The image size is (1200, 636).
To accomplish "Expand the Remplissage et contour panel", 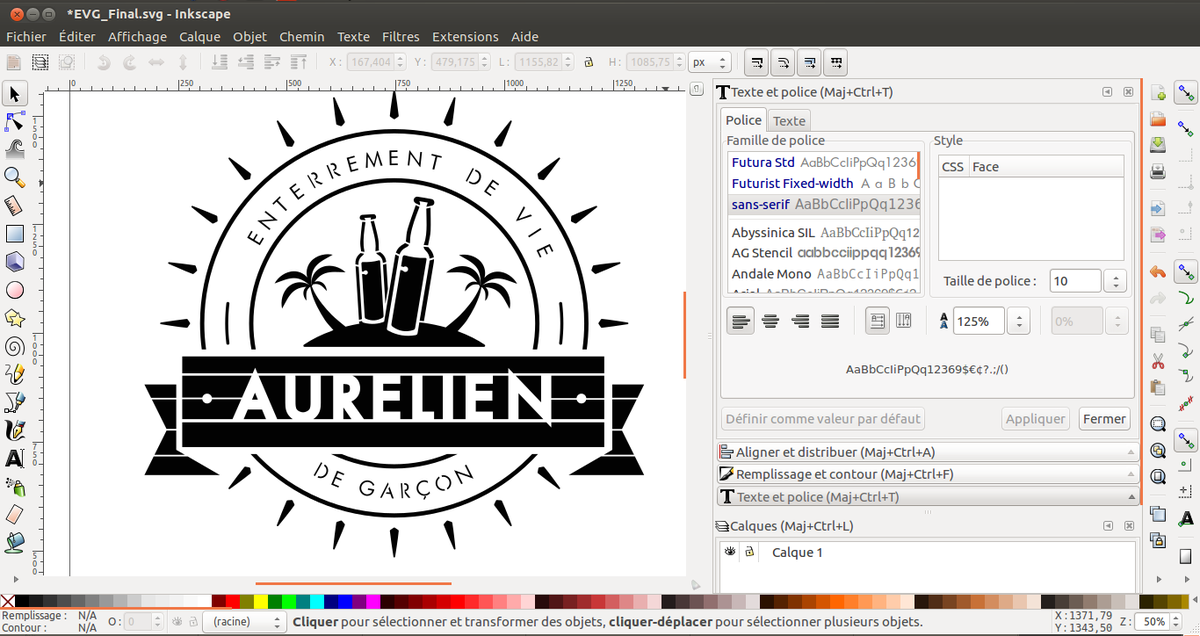I will click(x=844, y=474).
